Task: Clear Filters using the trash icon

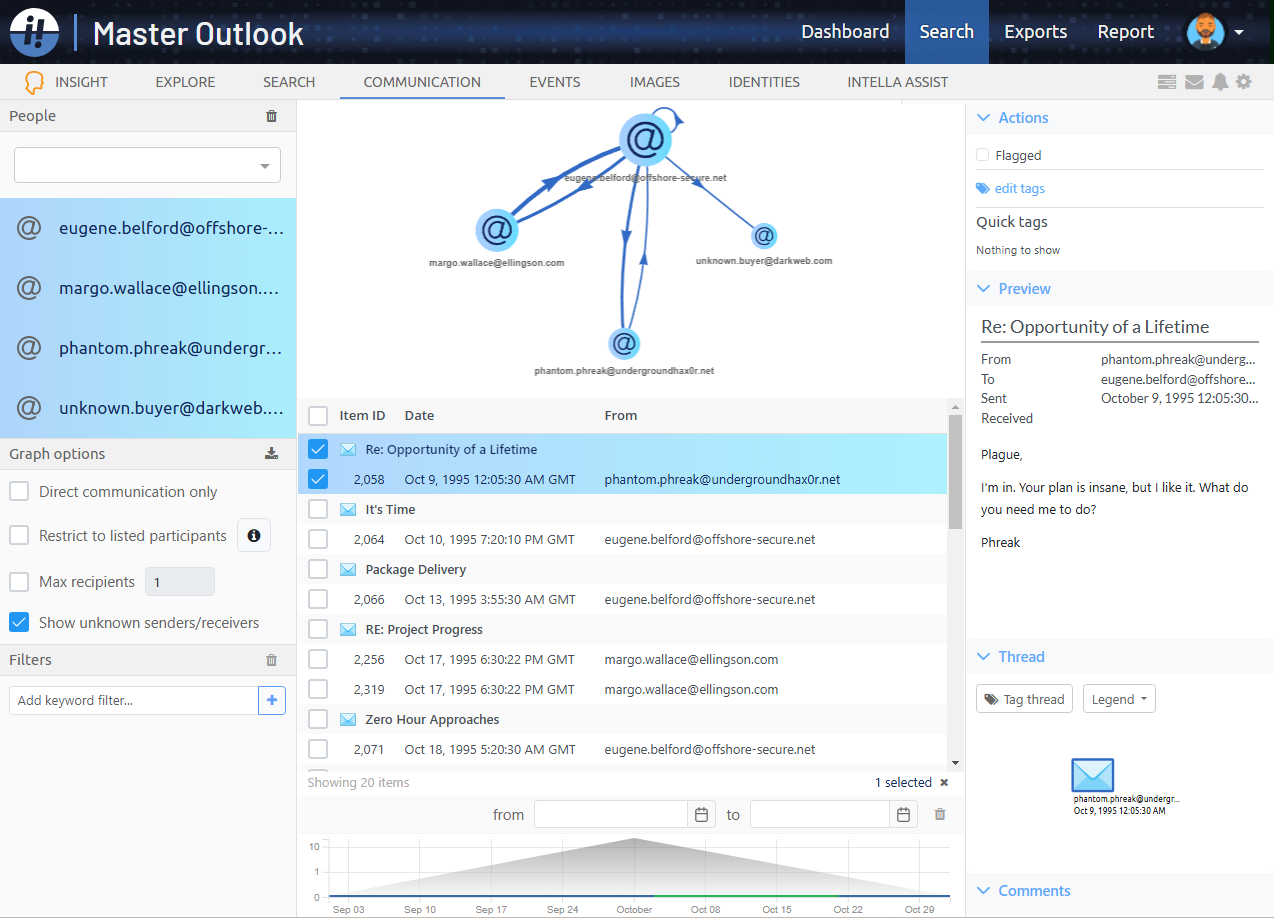Action: pyautogui.click(x=270, y=659)
